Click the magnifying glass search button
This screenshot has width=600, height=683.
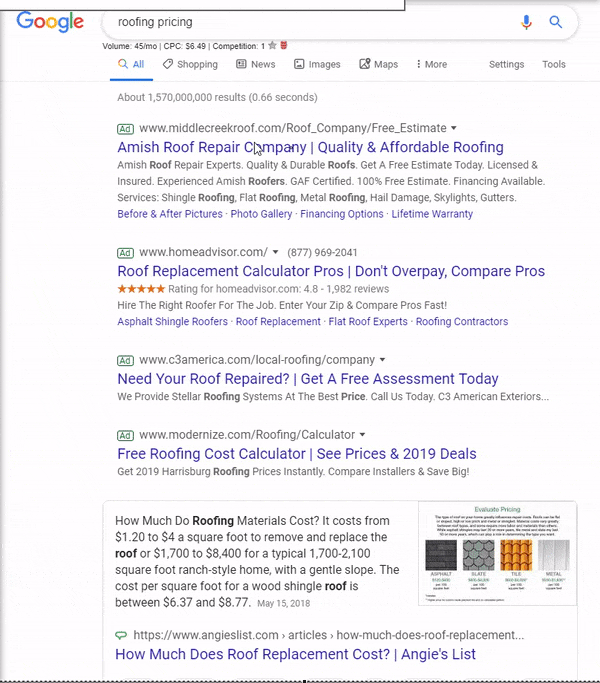(x=556, y=22)
